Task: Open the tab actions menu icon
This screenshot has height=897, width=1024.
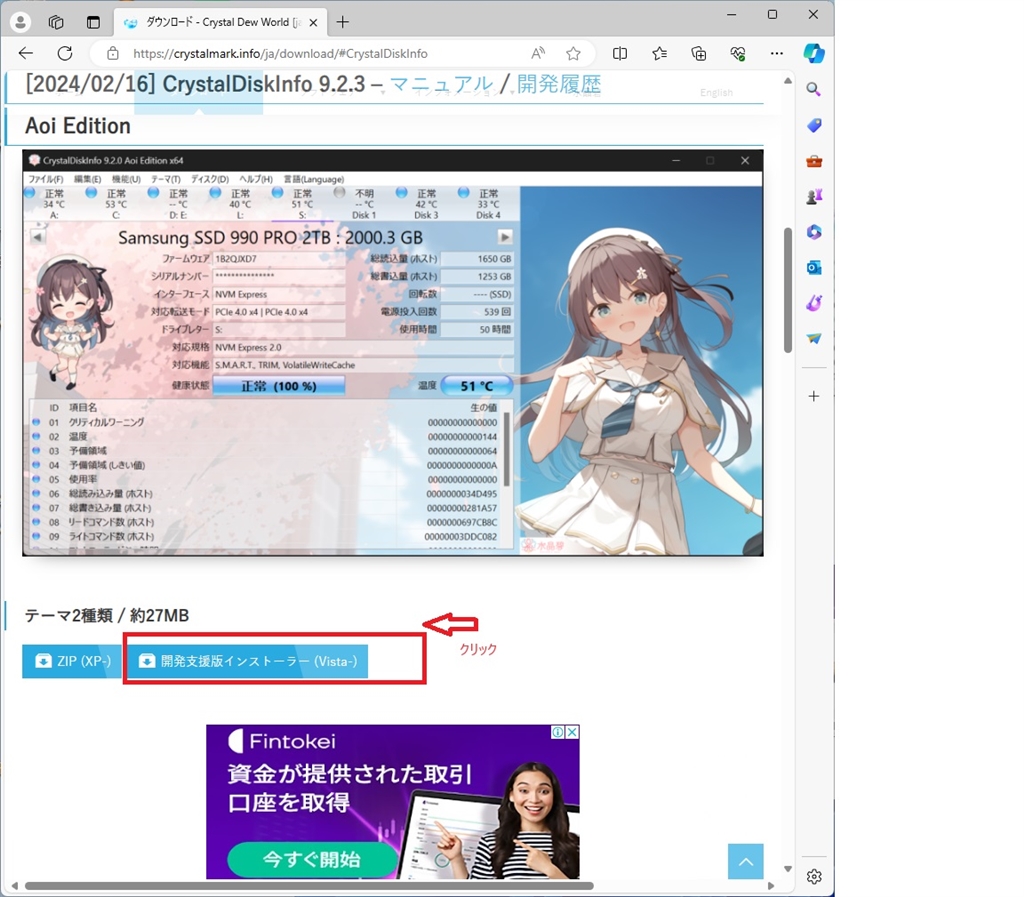Action: click(93, 22)
